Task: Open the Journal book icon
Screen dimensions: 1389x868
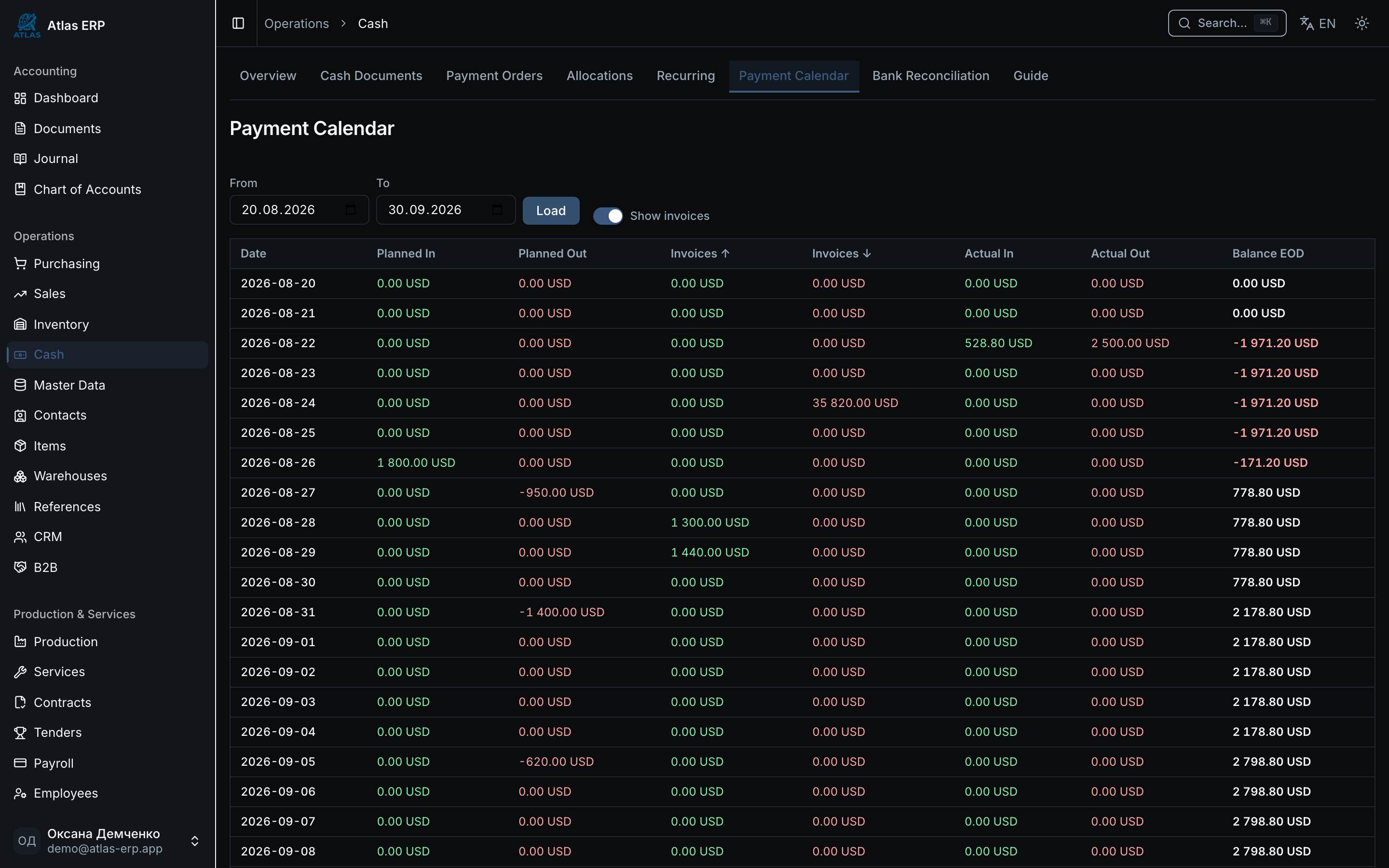Action: (20, 159)
